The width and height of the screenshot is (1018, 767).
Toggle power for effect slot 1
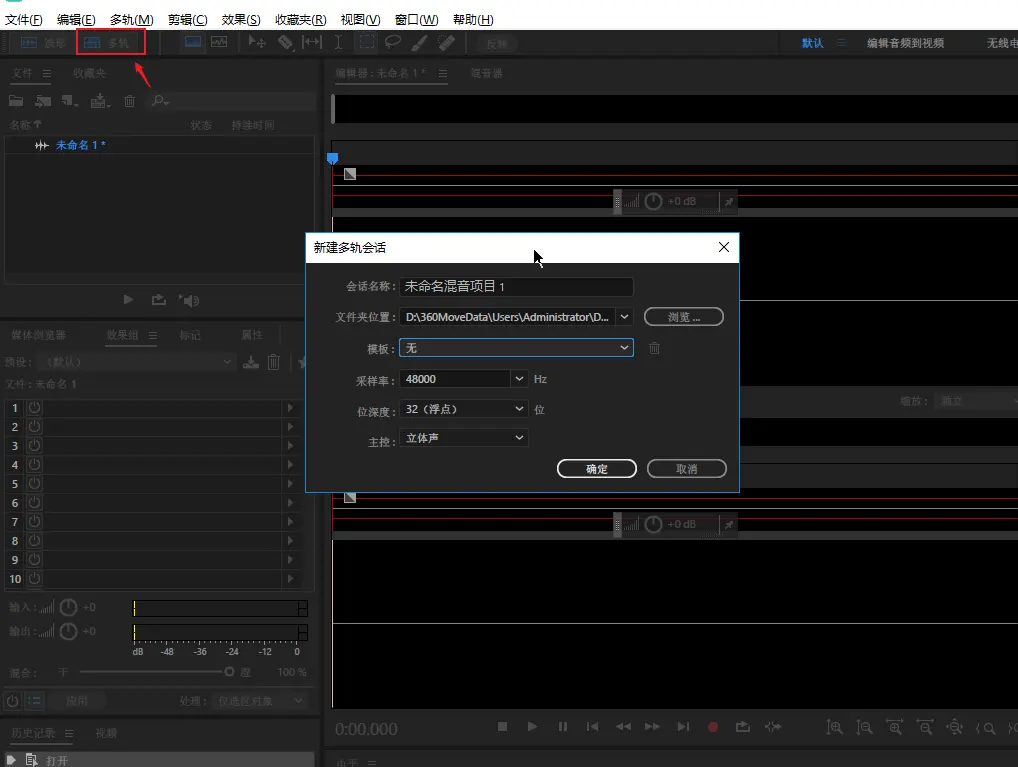tap(33, 408)
